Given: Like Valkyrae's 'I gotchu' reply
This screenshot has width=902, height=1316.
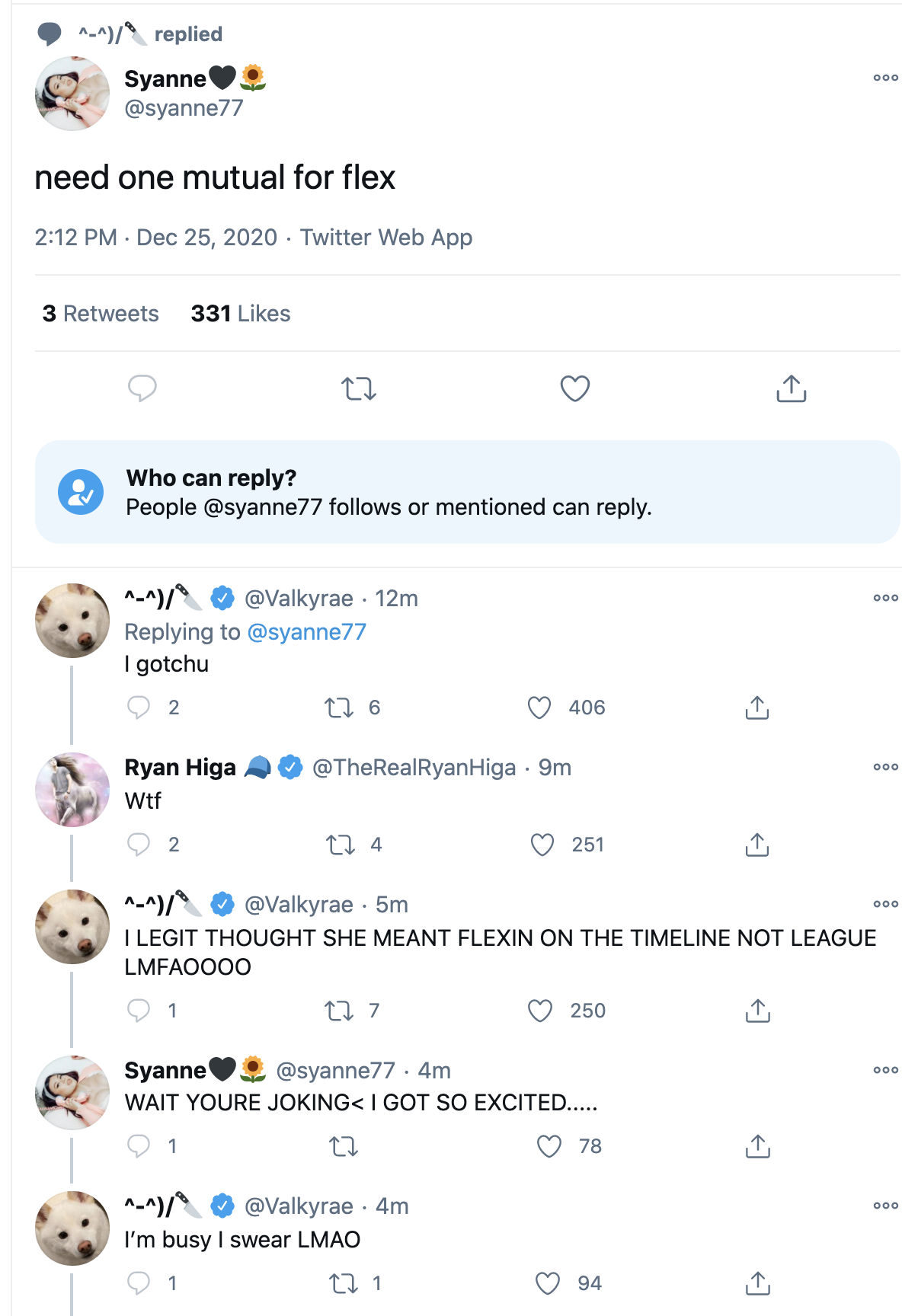Looking at the screenshot, I should pos(539,708).
